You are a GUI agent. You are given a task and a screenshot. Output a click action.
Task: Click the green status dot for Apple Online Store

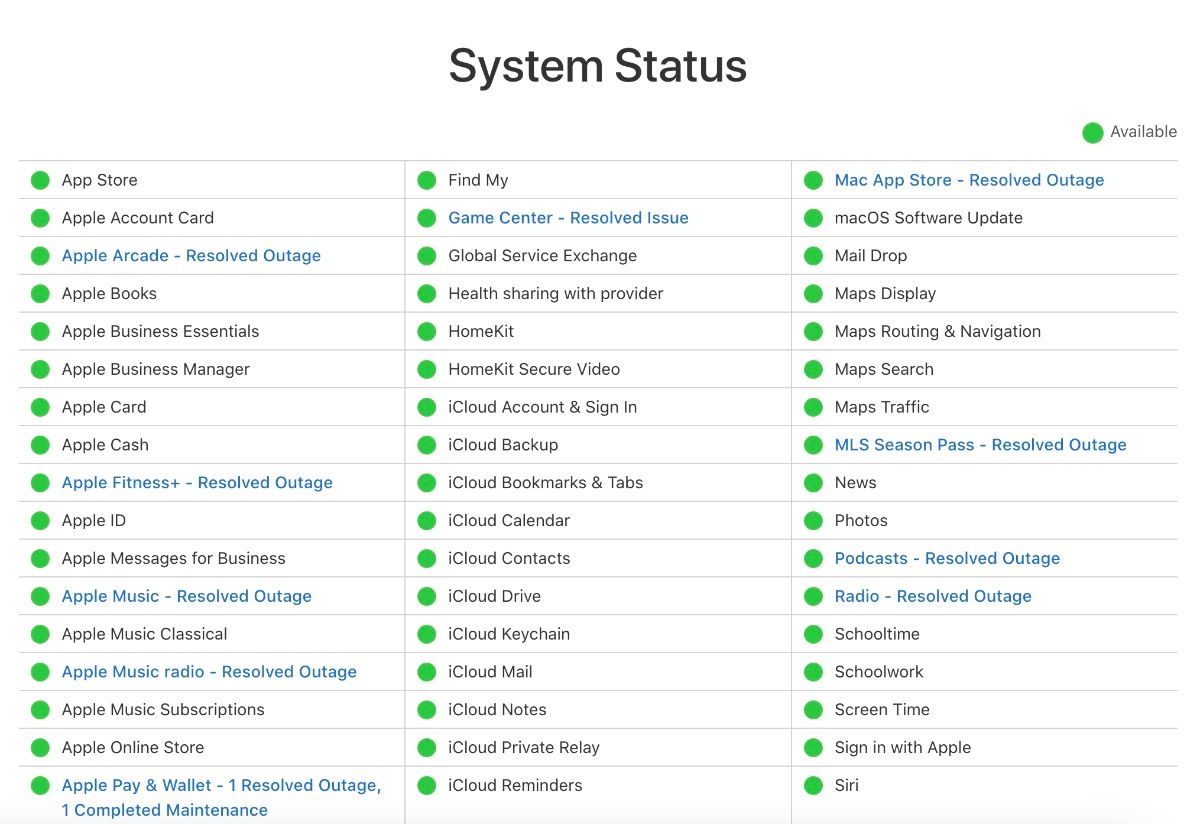pos(40,747)
